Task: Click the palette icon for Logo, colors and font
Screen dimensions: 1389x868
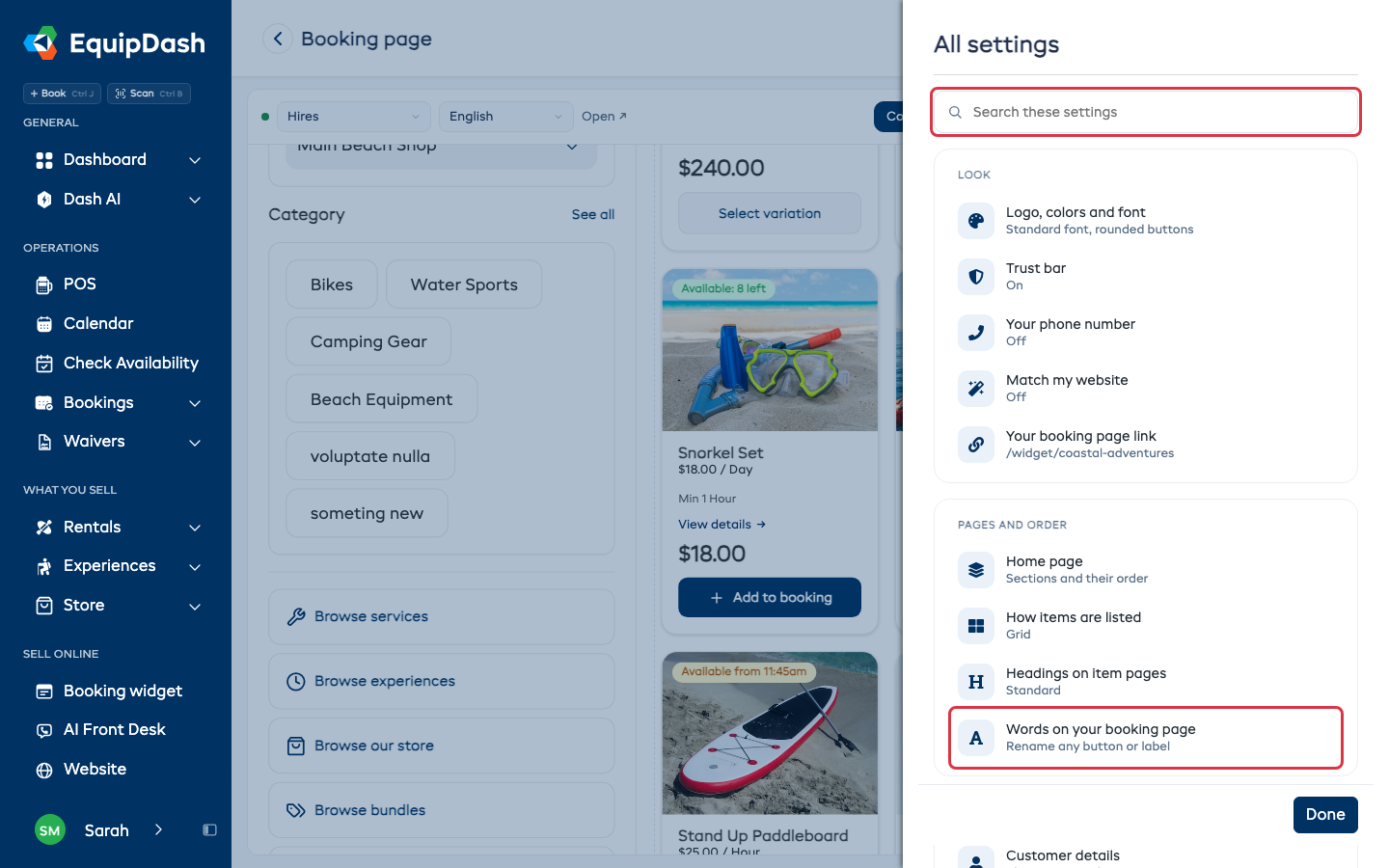Action: (976, 221)
